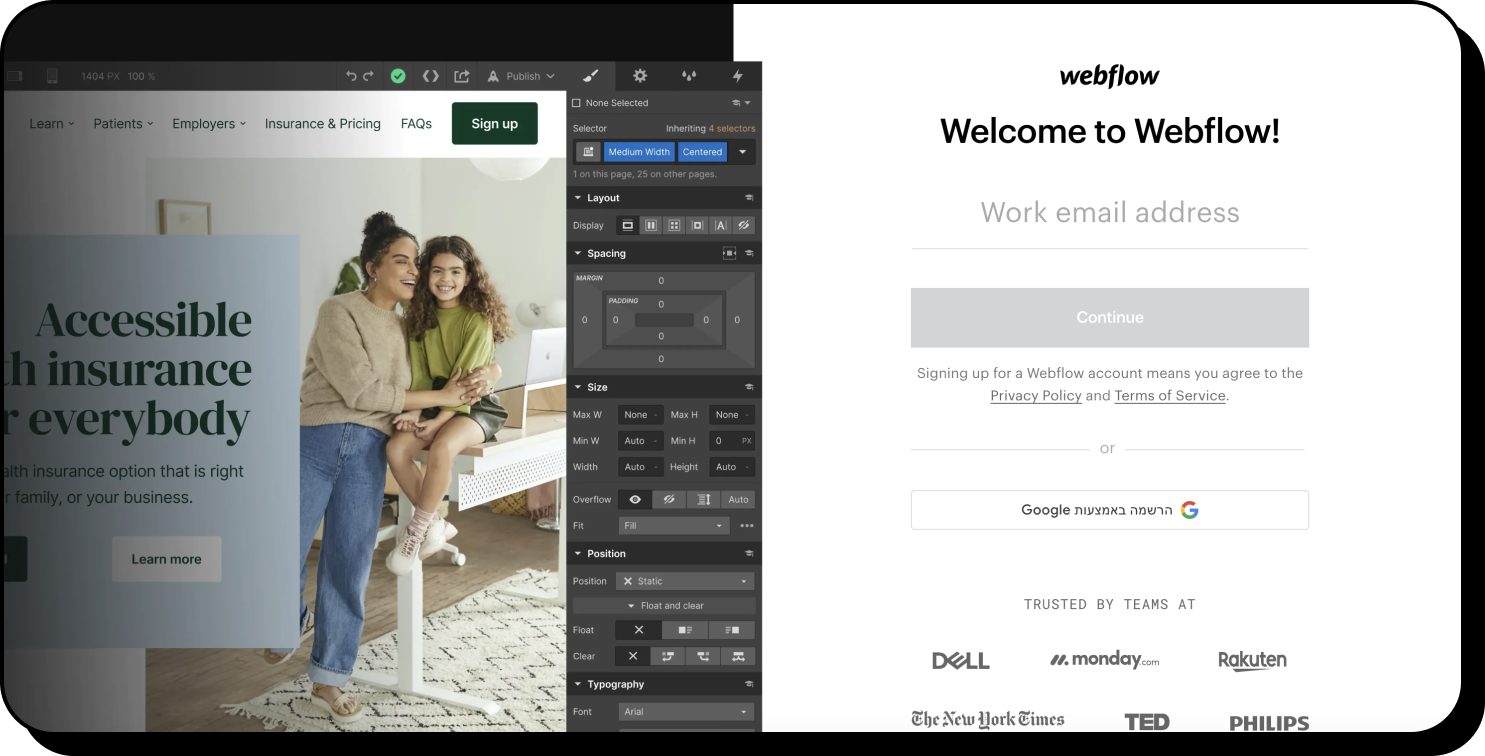Screen dimensions: 1485x756
Task: Click graduation cap icon in Layout header
Action: click(x=749, y=198)
